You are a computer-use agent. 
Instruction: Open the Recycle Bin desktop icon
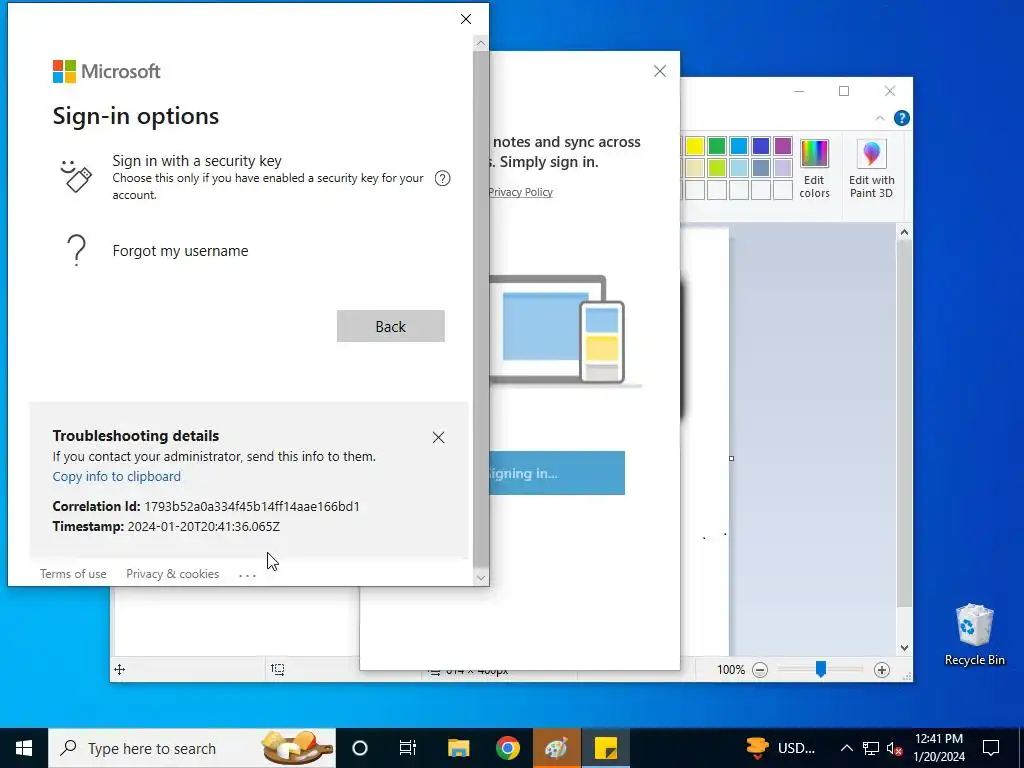pyautogui.click(x=974, y=635)
